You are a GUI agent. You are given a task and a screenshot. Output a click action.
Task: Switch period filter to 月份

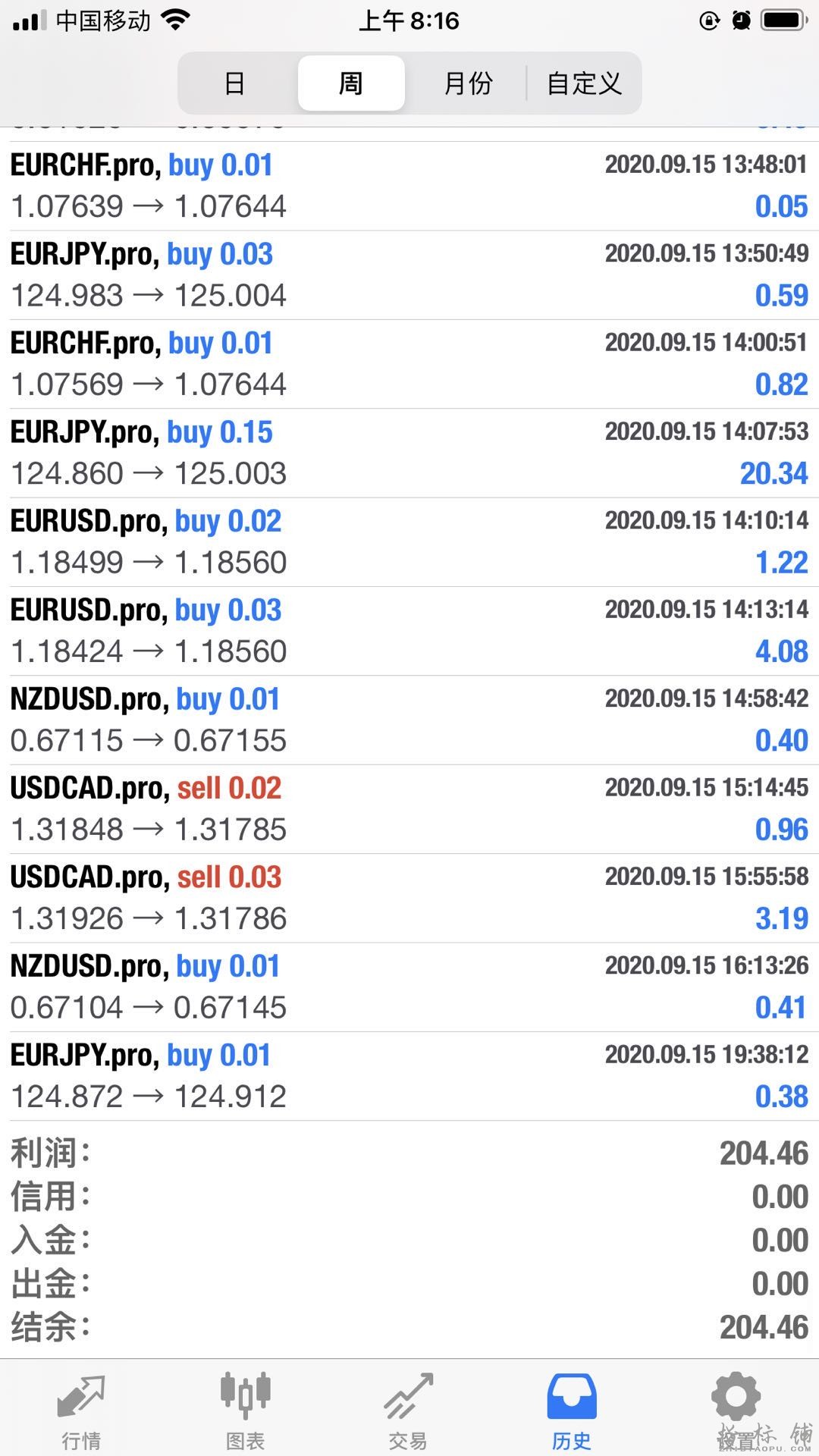468,83
